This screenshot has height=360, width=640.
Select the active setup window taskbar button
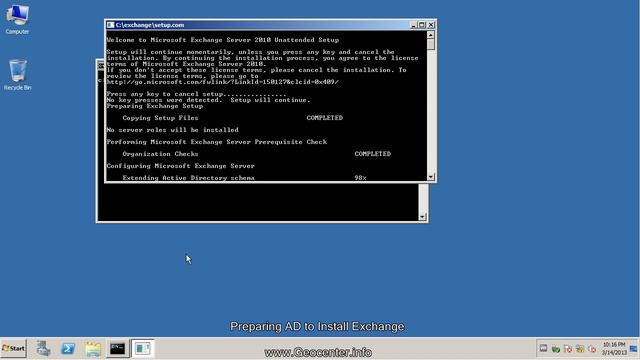[x=142, y=349]
